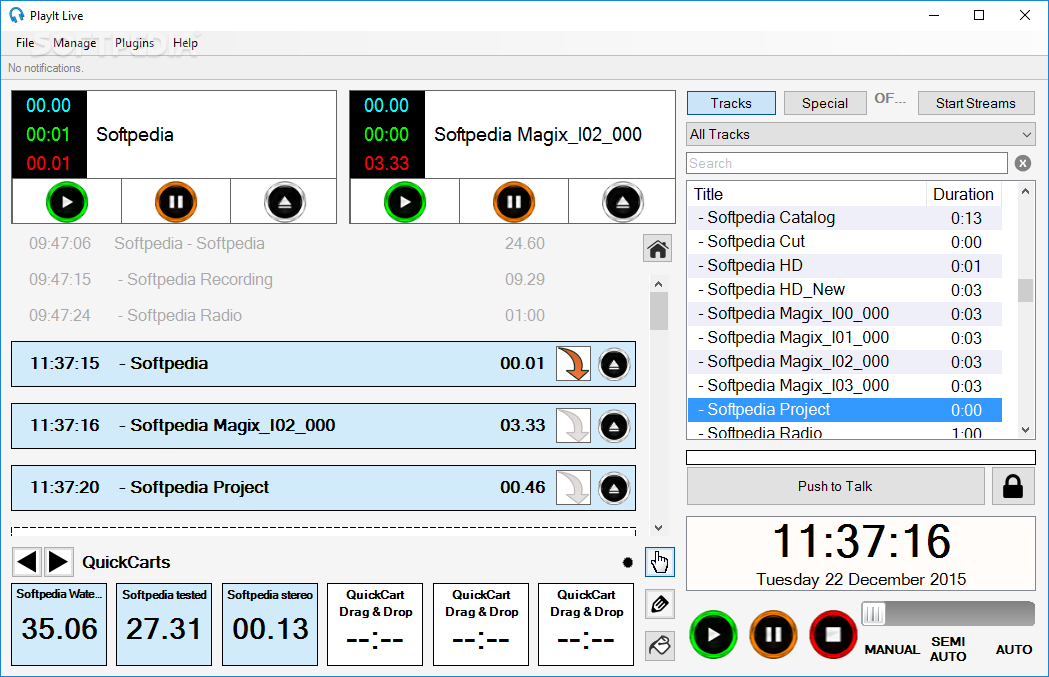Sort tracks by Title column header
The width and height of the screenshot is (1049, 677).
point(807,194)
